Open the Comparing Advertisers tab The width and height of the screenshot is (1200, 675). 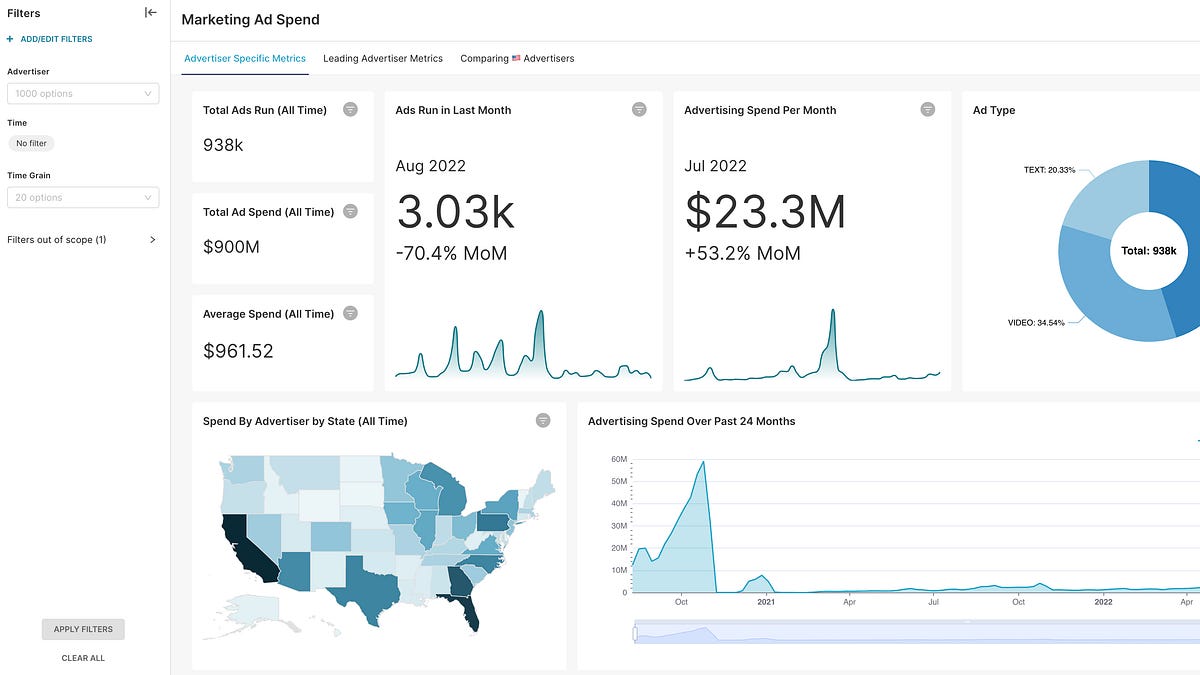click(517, 58)
